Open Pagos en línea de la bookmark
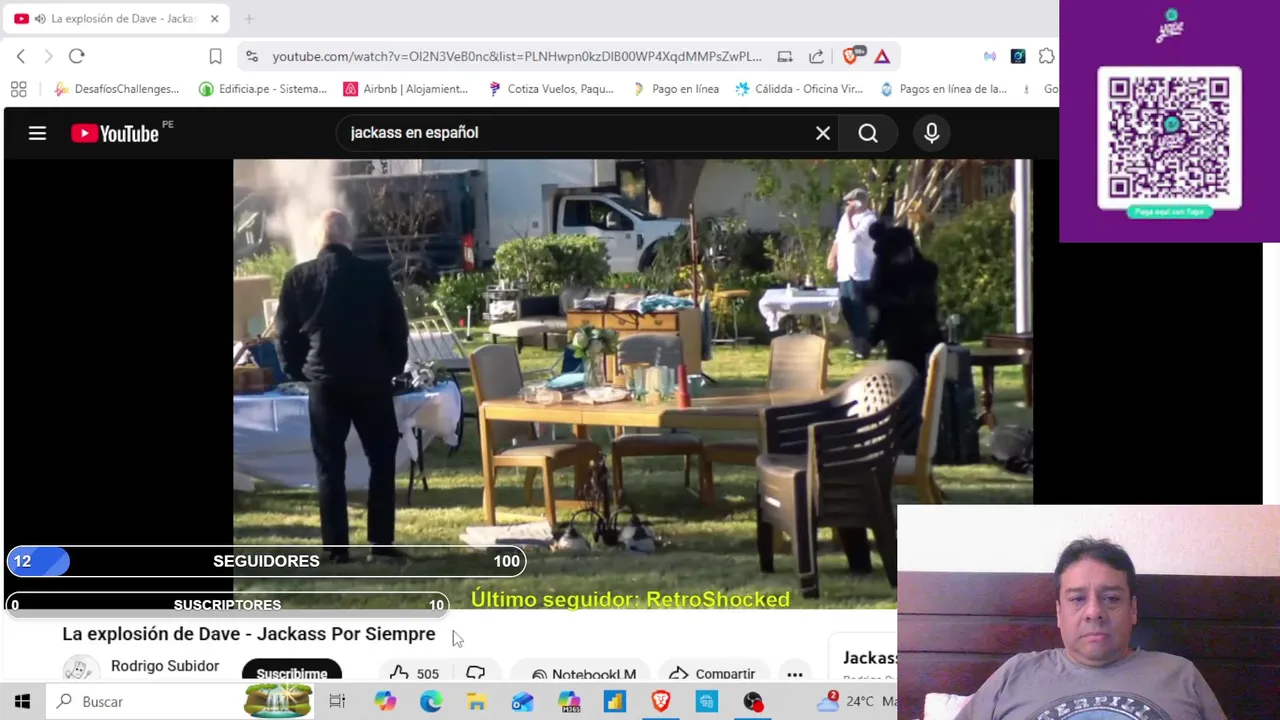Image resolution: width=1280 pixels, height=720 pixels. 943,89
